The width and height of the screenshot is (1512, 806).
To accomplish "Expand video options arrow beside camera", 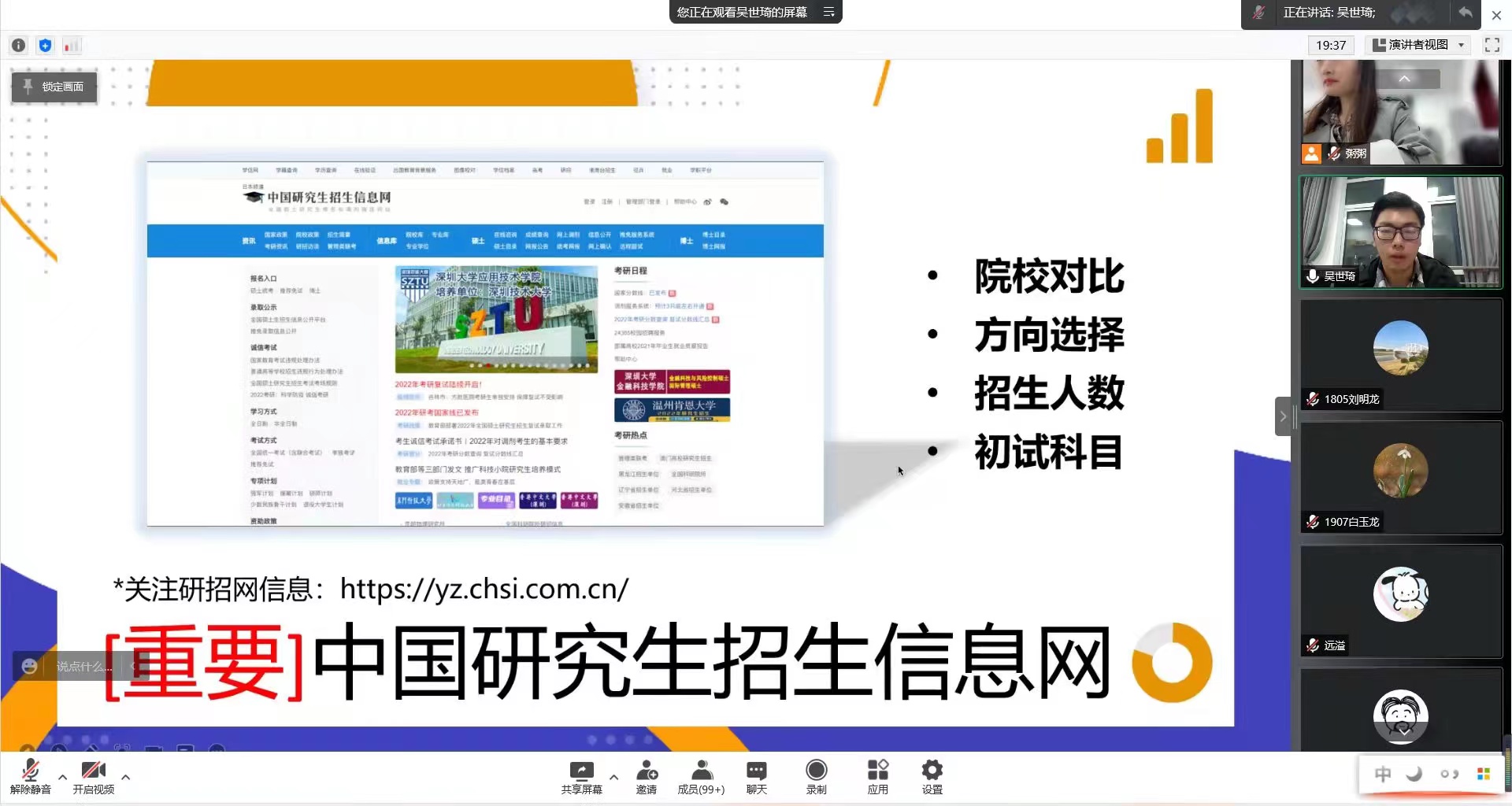I will coord(125,777).
